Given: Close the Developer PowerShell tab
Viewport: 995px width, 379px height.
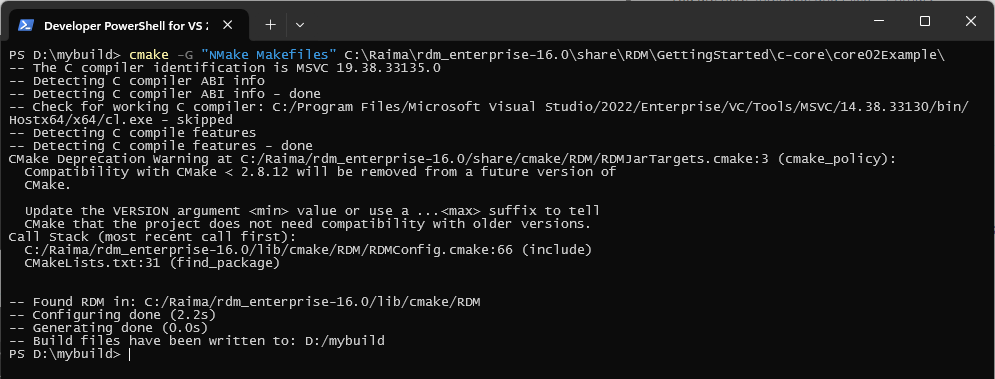Looking at the screenshot, I should coord(227,25).
